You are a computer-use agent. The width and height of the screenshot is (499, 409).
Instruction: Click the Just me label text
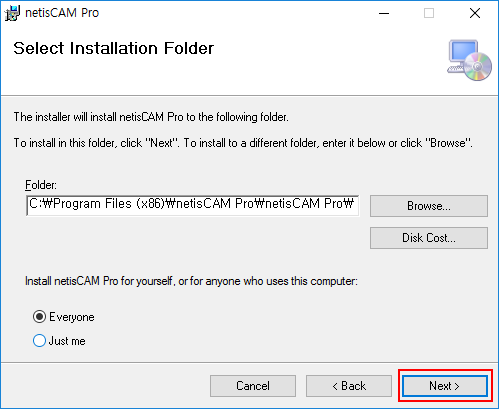coord(67,341)
